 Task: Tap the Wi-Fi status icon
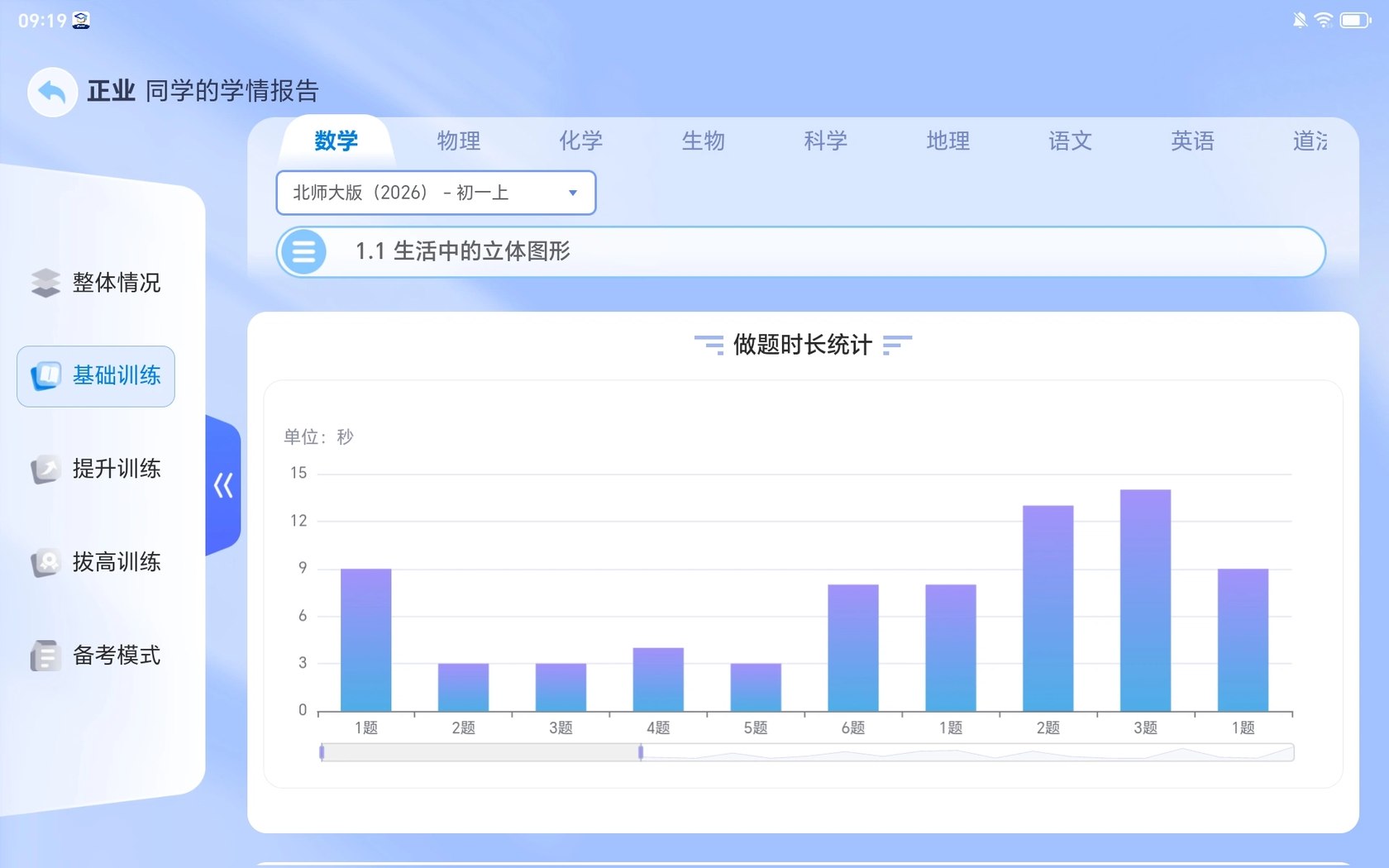click(x=1324, y=20)
